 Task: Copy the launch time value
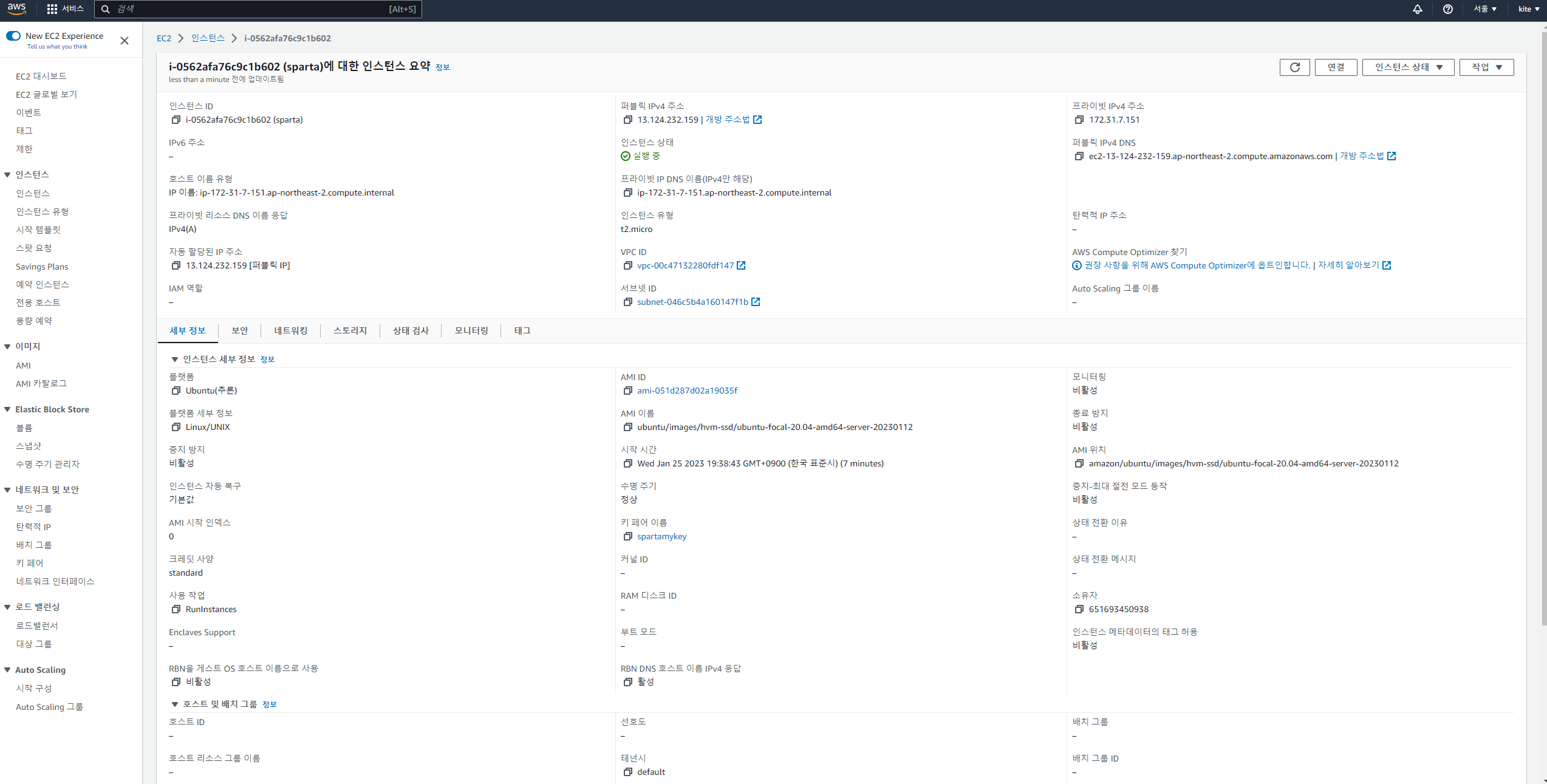628,463
